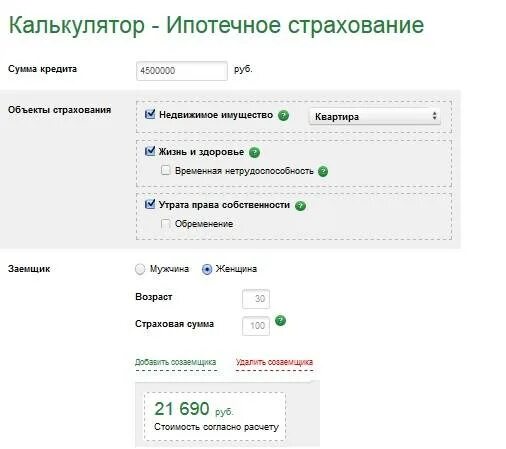Uncheck the Жизнь и здоровье checkbox

coord(150,151)
